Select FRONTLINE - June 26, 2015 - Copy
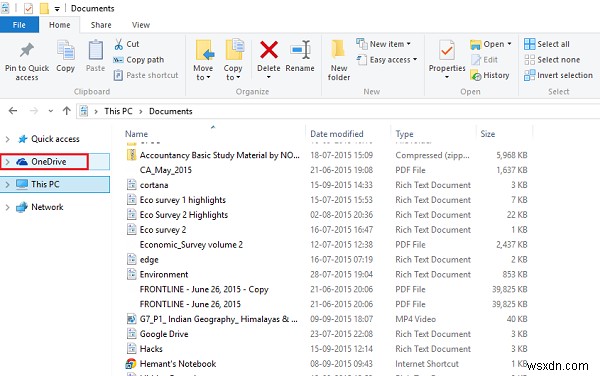Image resolution: width=600 pixels, height=376 pixels. pos(204,290)
